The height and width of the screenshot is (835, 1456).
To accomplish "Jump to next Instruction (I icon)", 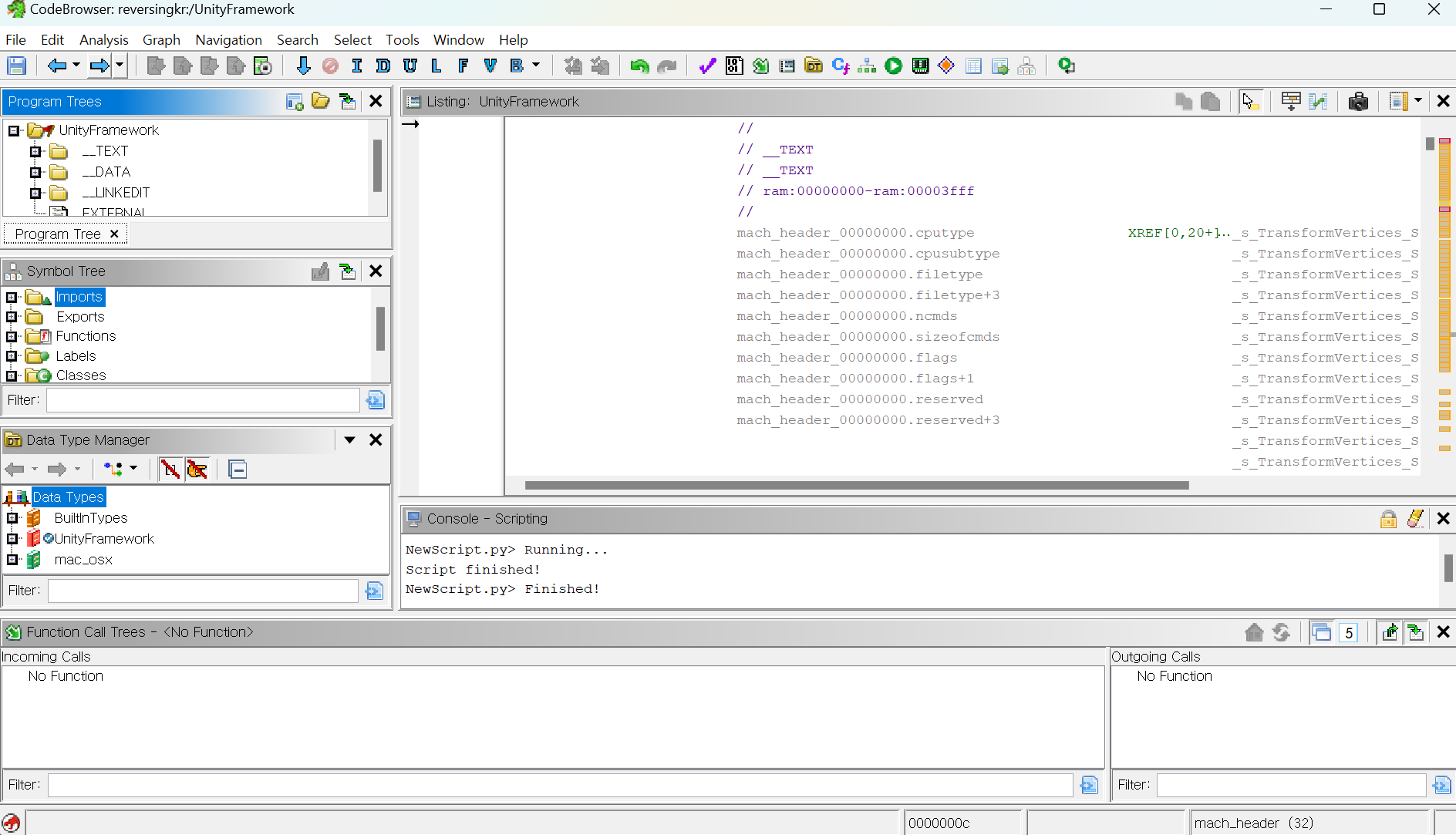I will [356, 66].
